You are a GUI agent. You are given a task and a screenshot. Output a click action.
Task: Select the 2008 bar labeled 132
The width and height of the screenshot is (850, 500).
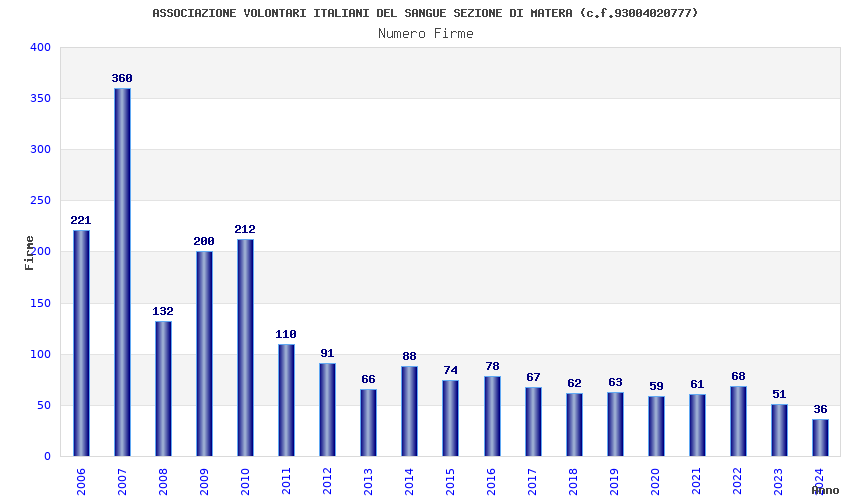pos(163,389)
